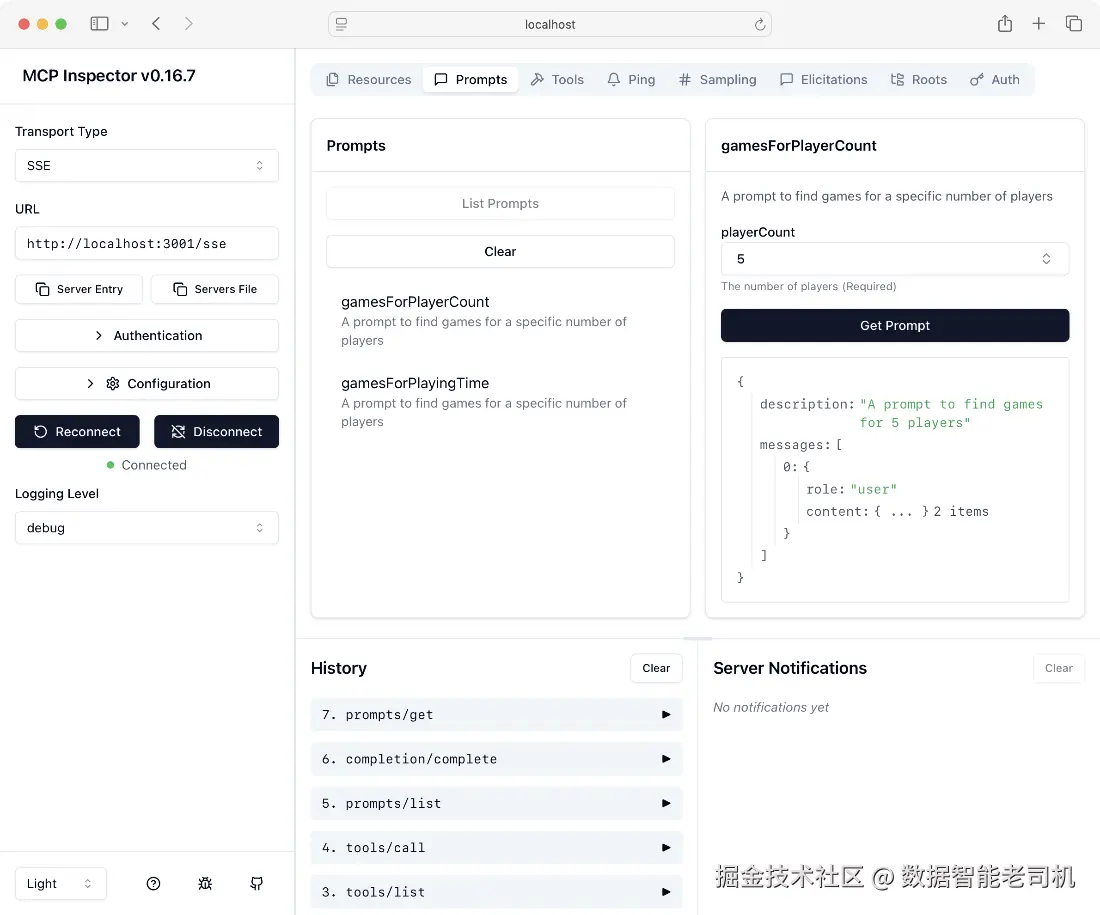This screenshot has width=1100, height=915.
Task: Open the Ping tab
Action: pos(631,79)
